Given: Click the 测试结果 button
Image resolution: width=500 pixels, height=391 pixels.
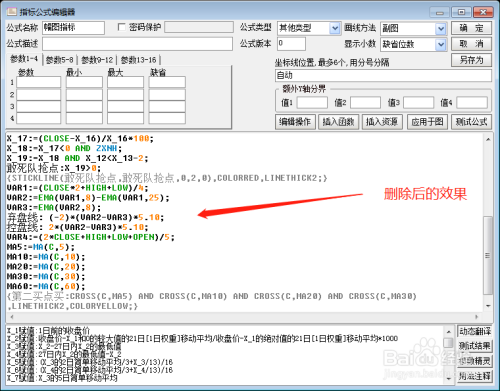Looking at the screenshot, I should click(475, 346).
